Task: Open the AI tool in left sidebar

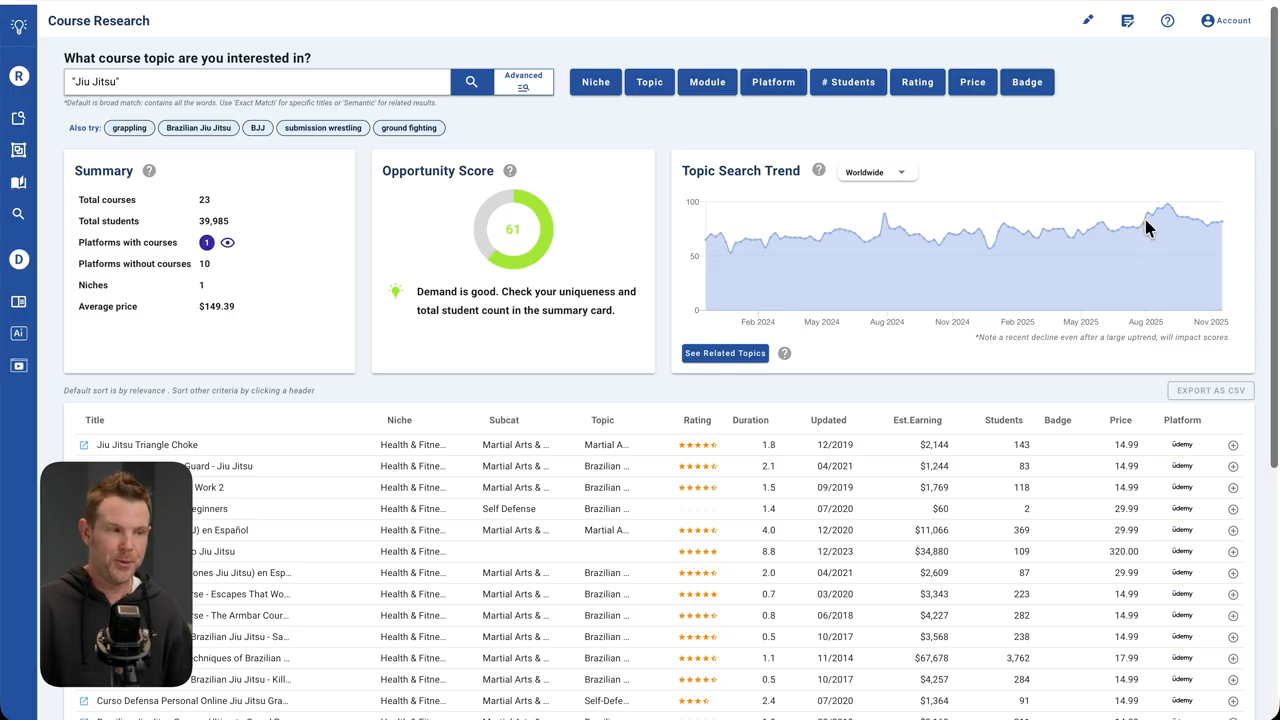Action: (x=18, y=333)
